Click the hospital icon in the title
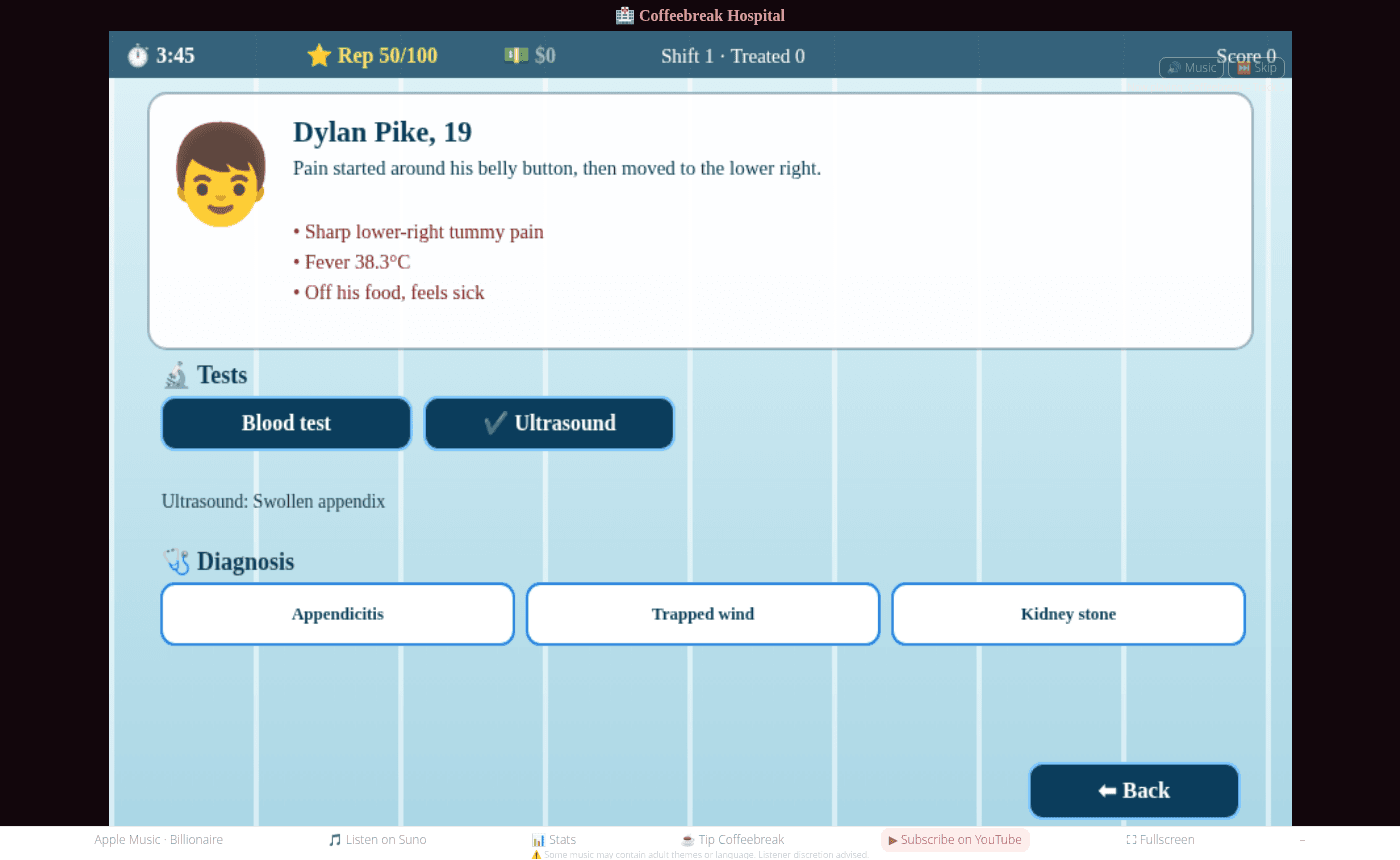 (x=625, y=15)
